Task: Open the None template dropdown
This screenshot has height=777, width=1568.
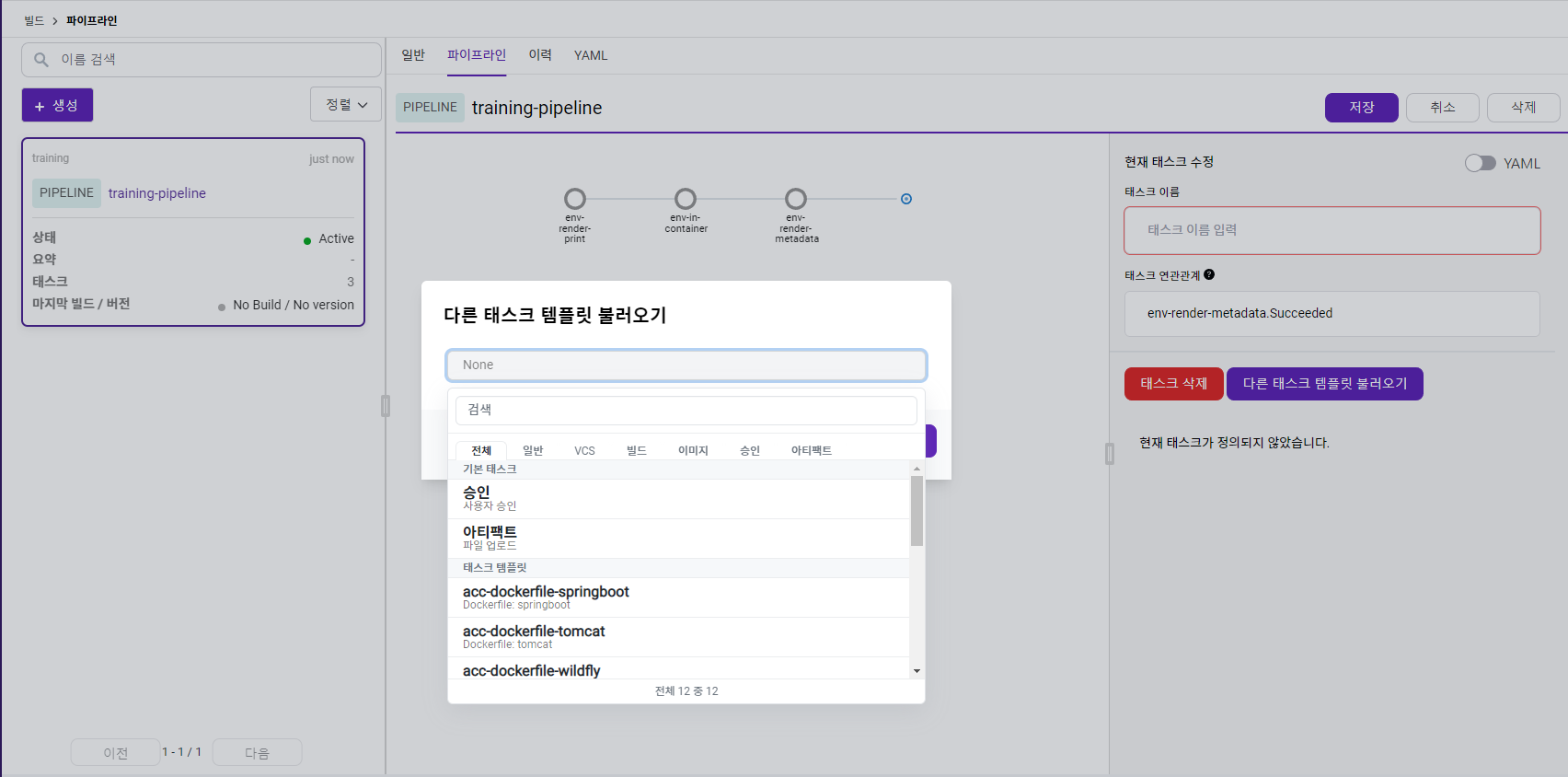Action: point(686,365)
